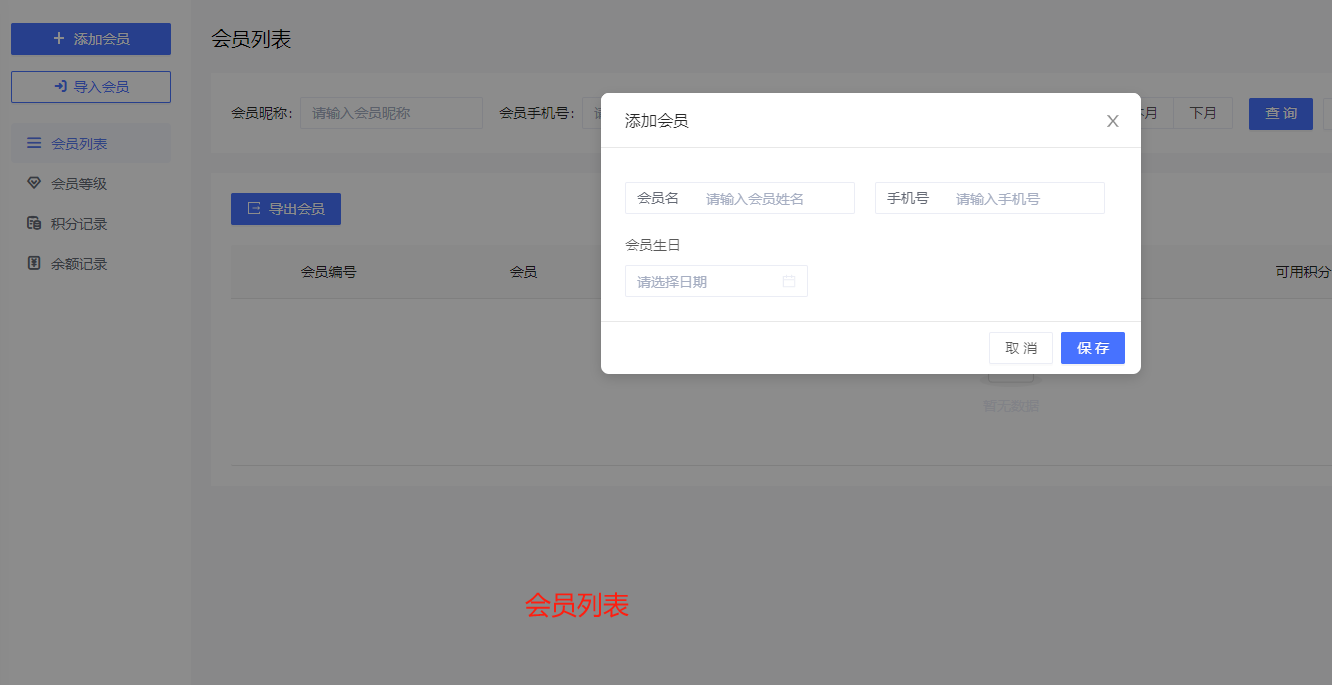The image size is (1332, 685).
Task: Open 会员等级 in the sidebar menu
Action: click(x=90, y=183)
